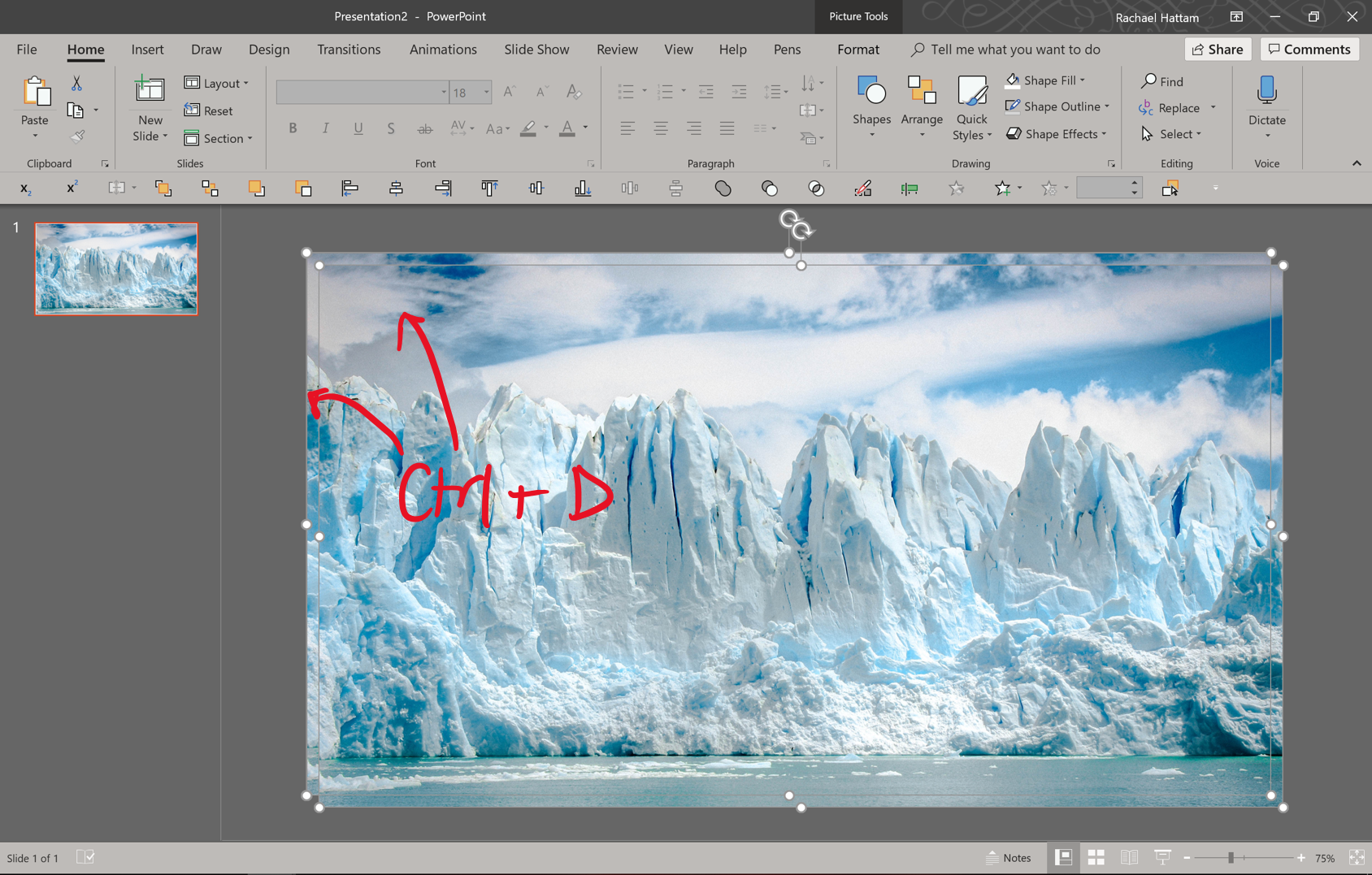Viewport: 1372px width, 875px height.
Task: Select the Format Painter icon
Action: click(x=77, y=136)
